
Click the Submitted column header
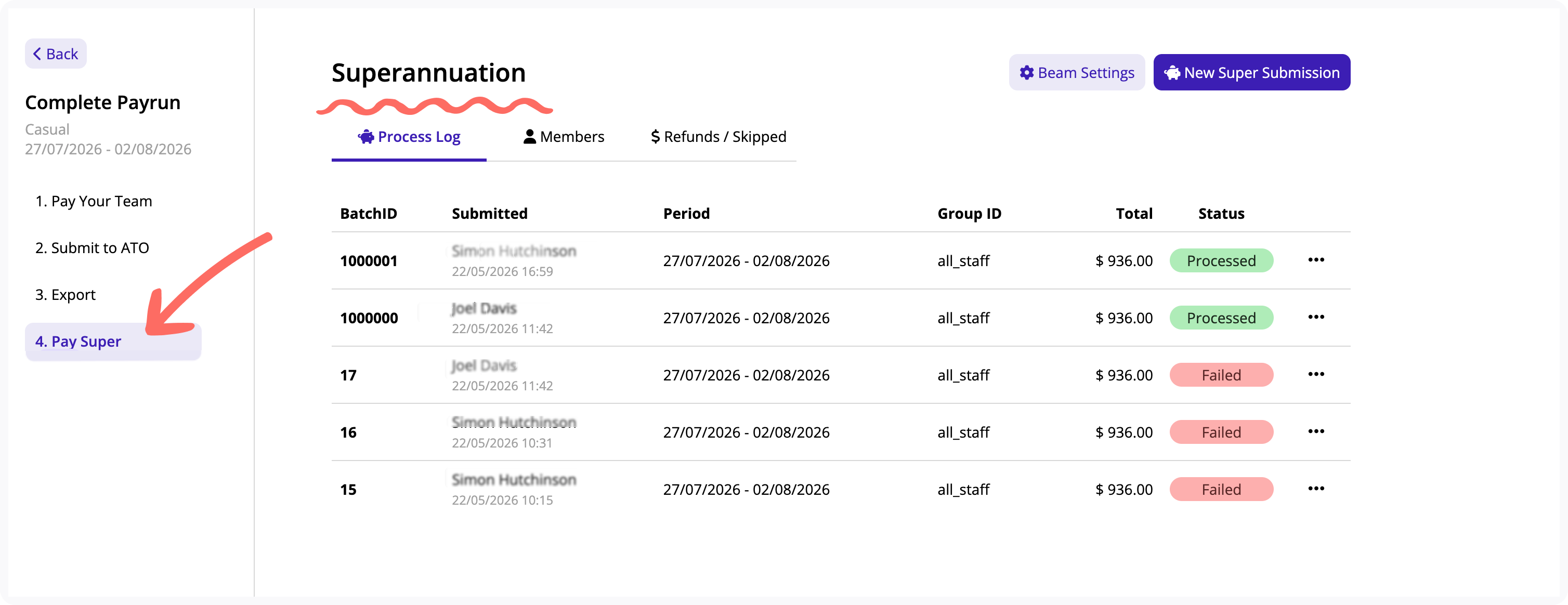pos(489,214)
